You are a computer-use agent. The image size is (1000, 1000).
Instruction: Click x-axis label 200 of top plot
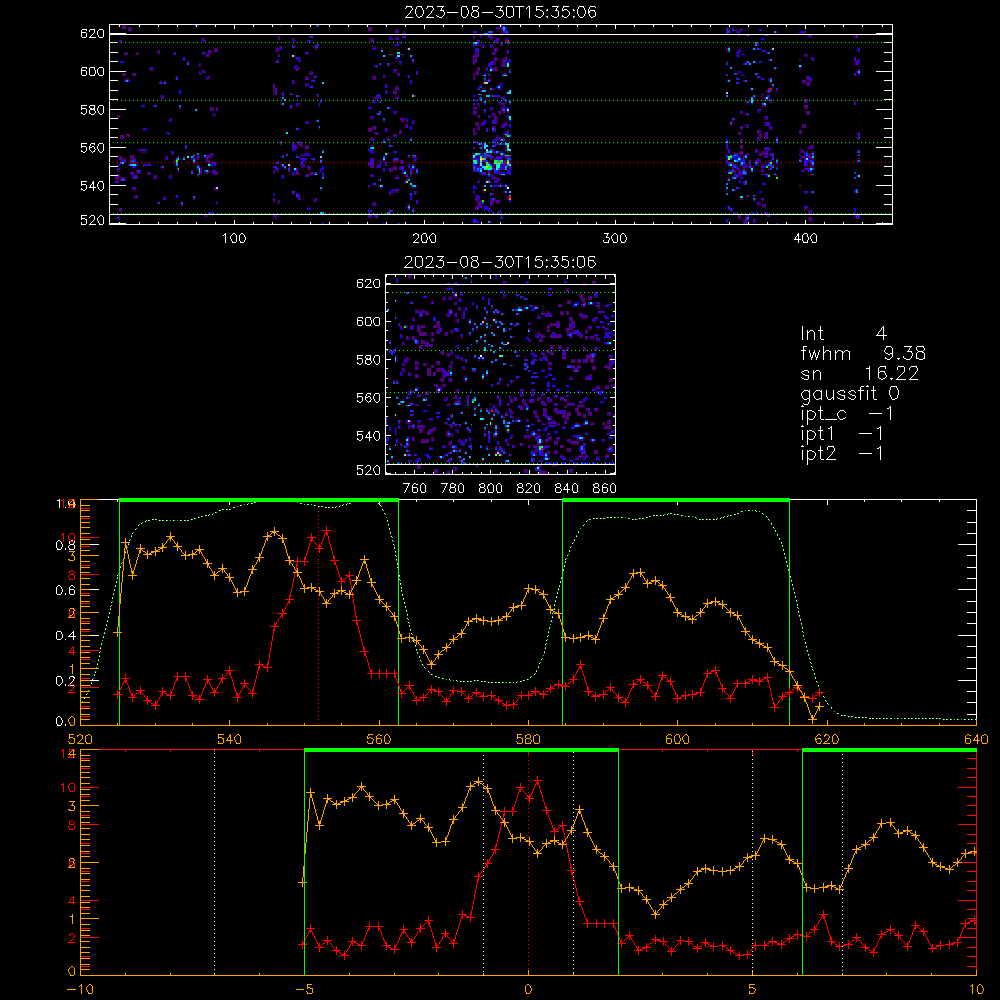click(424, 239)
